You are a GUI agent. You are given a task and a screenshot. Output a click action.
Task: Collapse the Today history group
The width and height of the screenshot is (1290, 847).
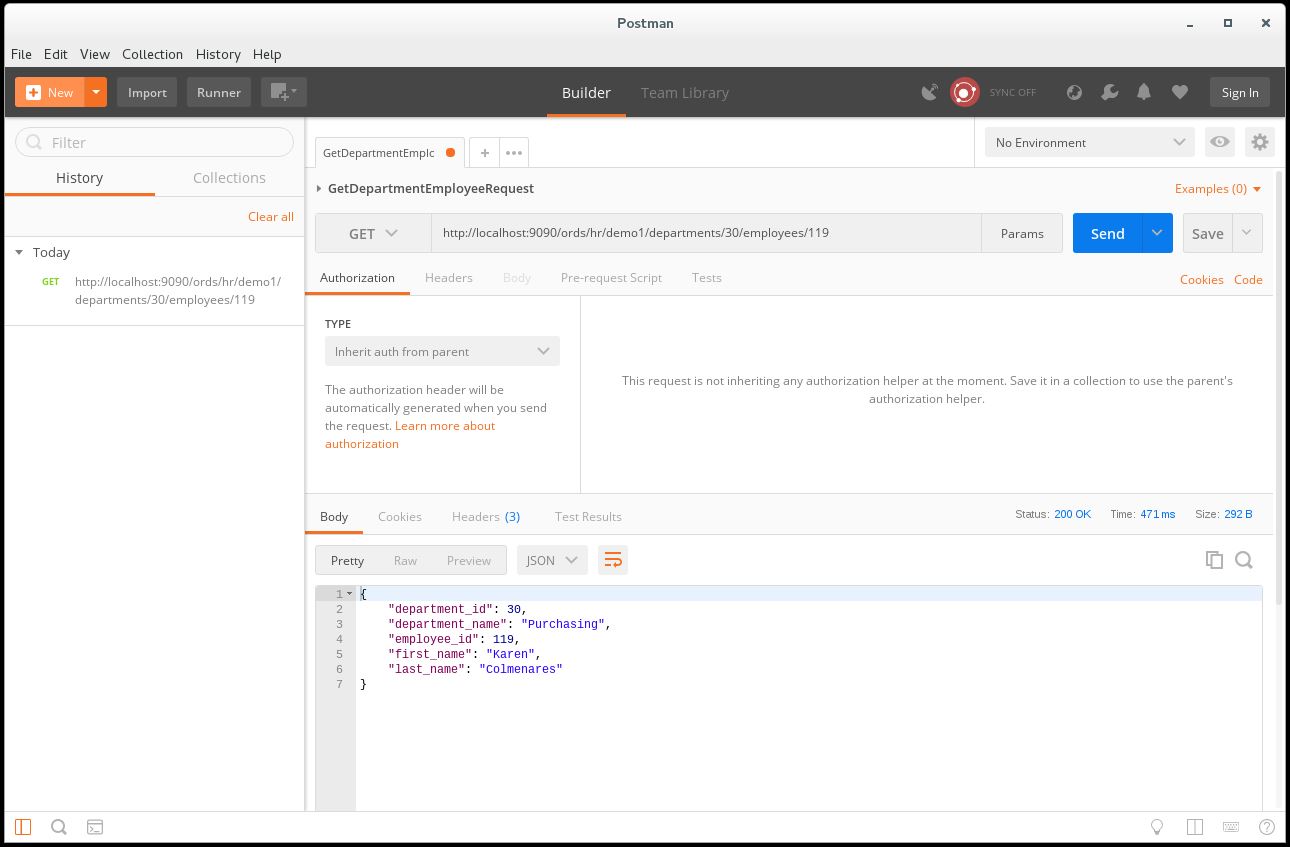click(x=19, y=252)
